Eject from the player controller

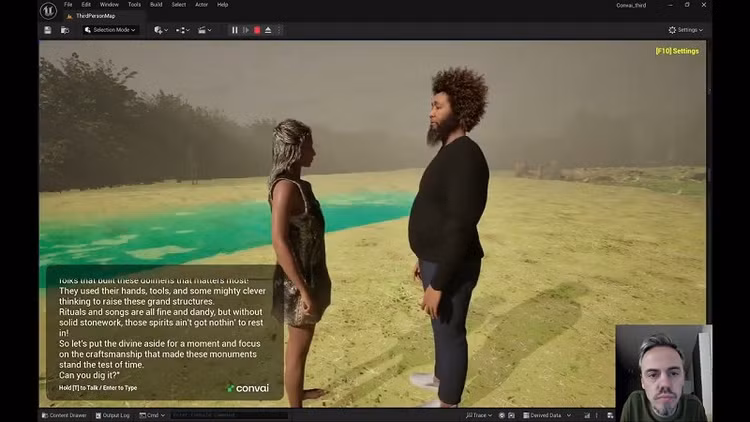point(268,30)
